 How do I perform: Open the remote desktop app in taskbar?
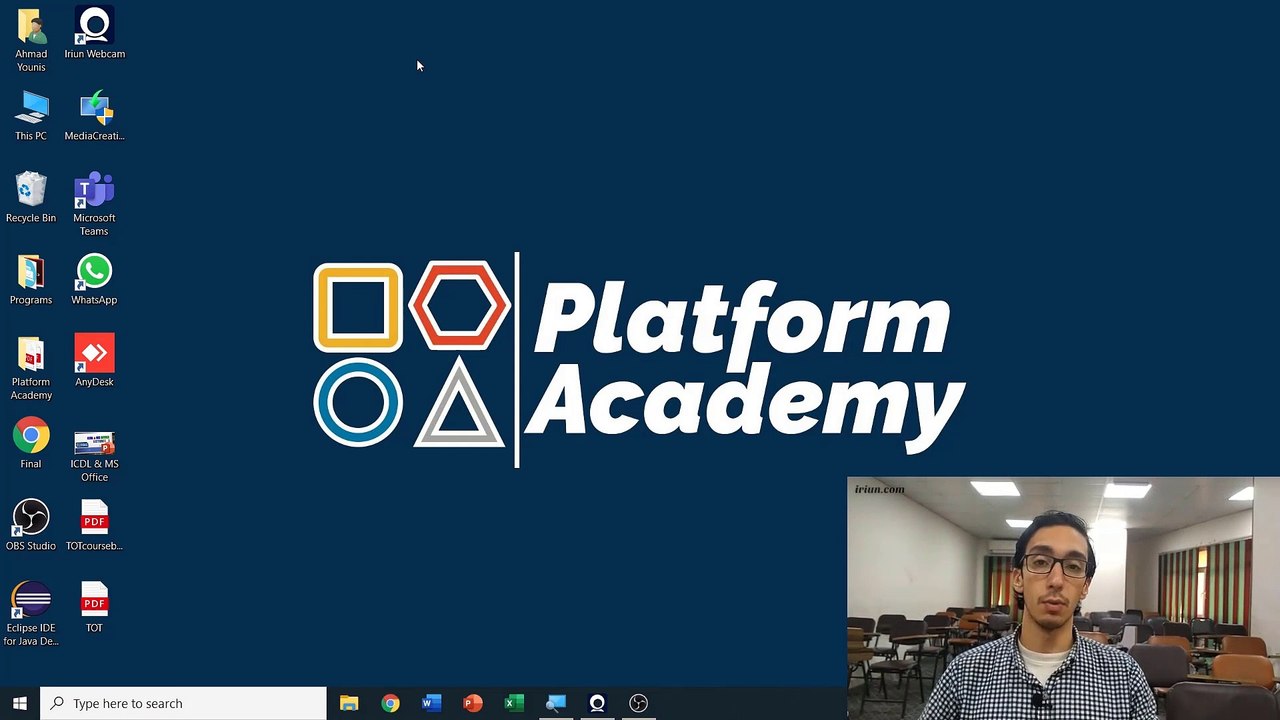pyautogui.click(x=556, y=703)
